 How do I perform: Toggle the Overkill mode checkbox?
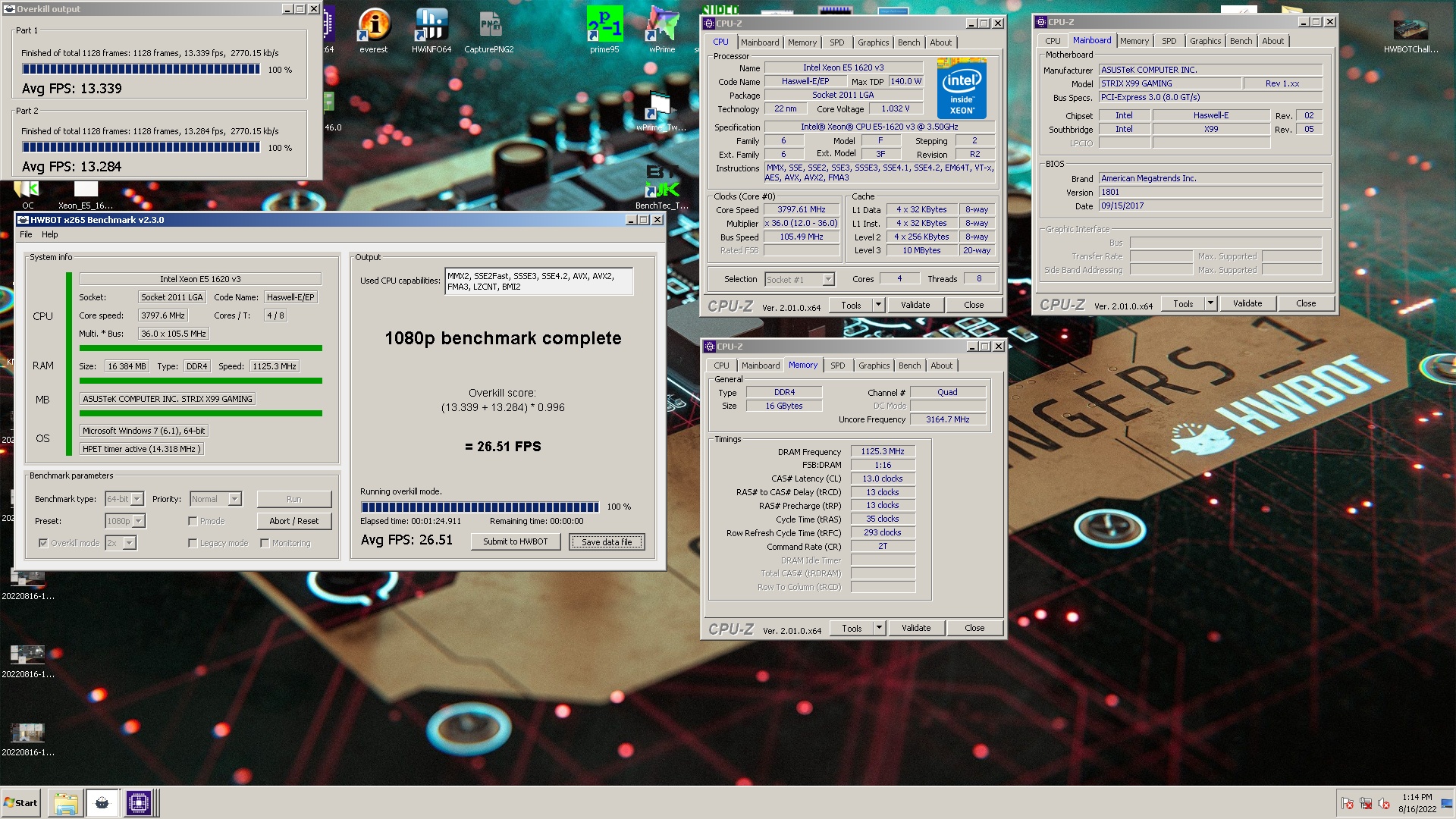pos(43,543)
